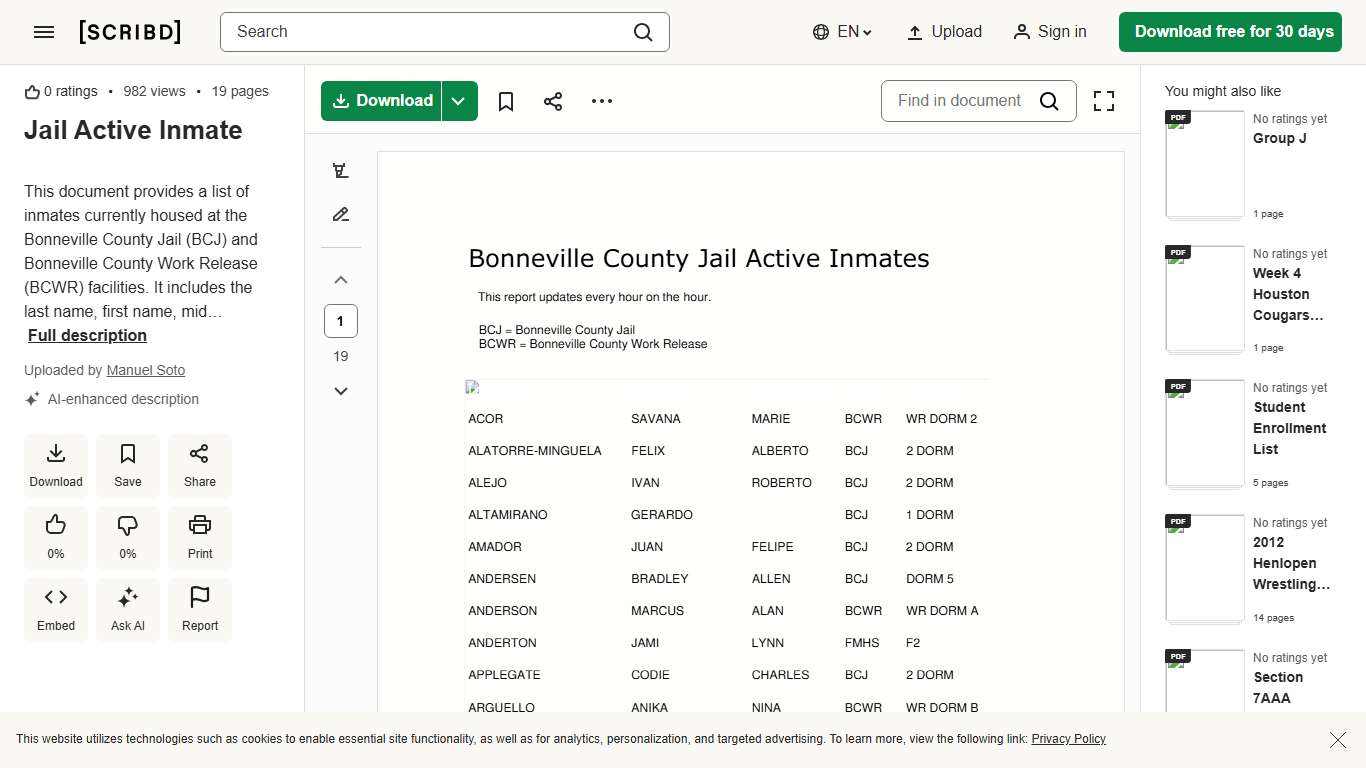Enter fullscreen document view
The height and width of the screenshot is (768, 1366).
click(1103, 101)
